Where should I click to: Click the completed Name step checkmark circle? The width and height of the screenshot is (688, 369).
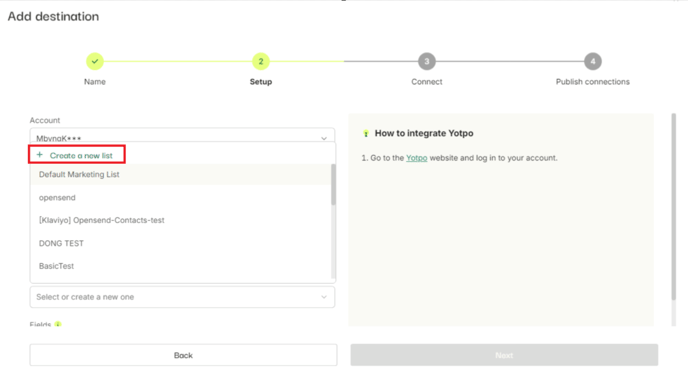95,61
